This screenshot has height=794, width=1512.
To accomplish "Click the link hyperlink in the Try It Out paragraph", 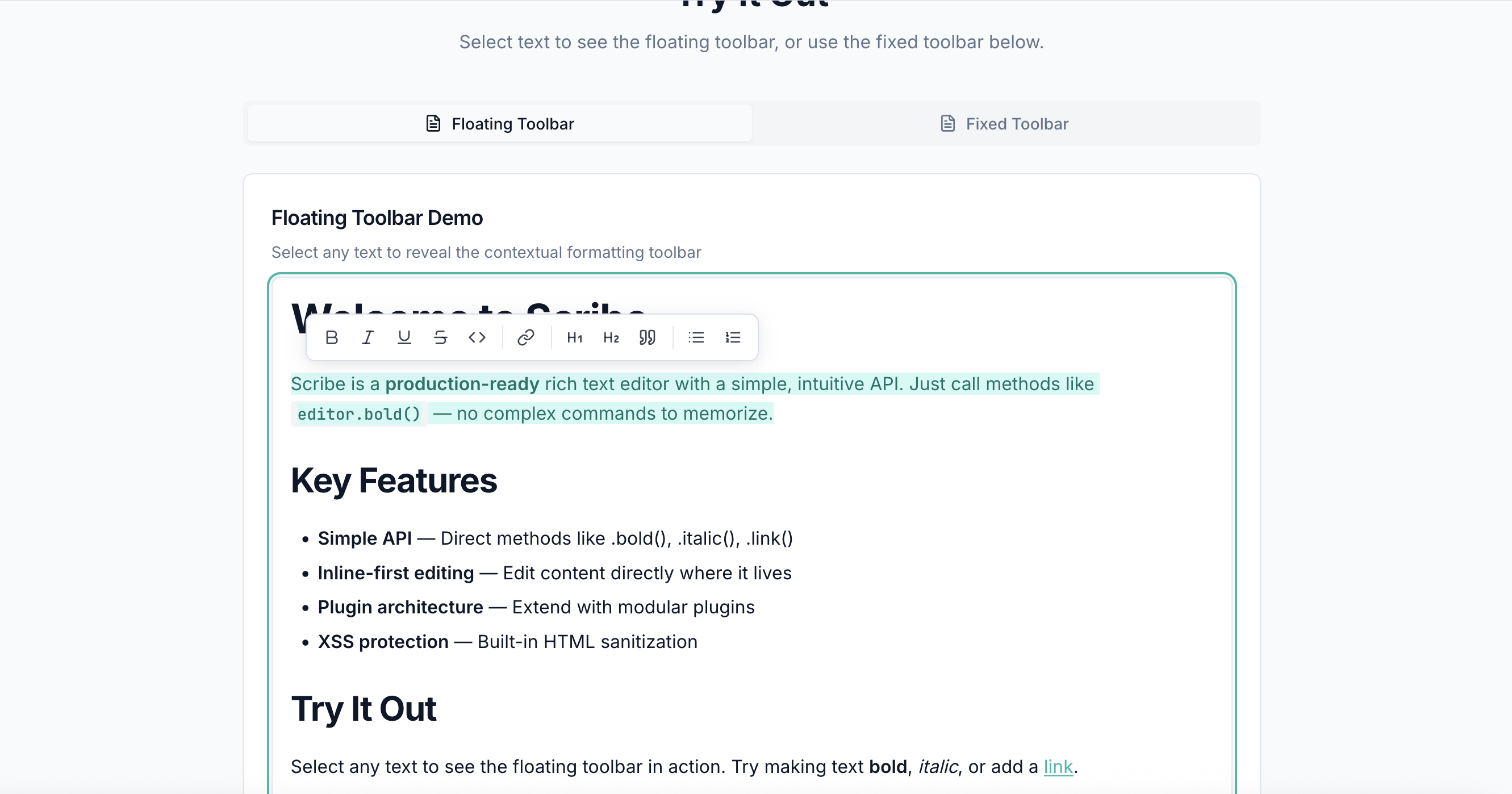I will pos(1058,766).
